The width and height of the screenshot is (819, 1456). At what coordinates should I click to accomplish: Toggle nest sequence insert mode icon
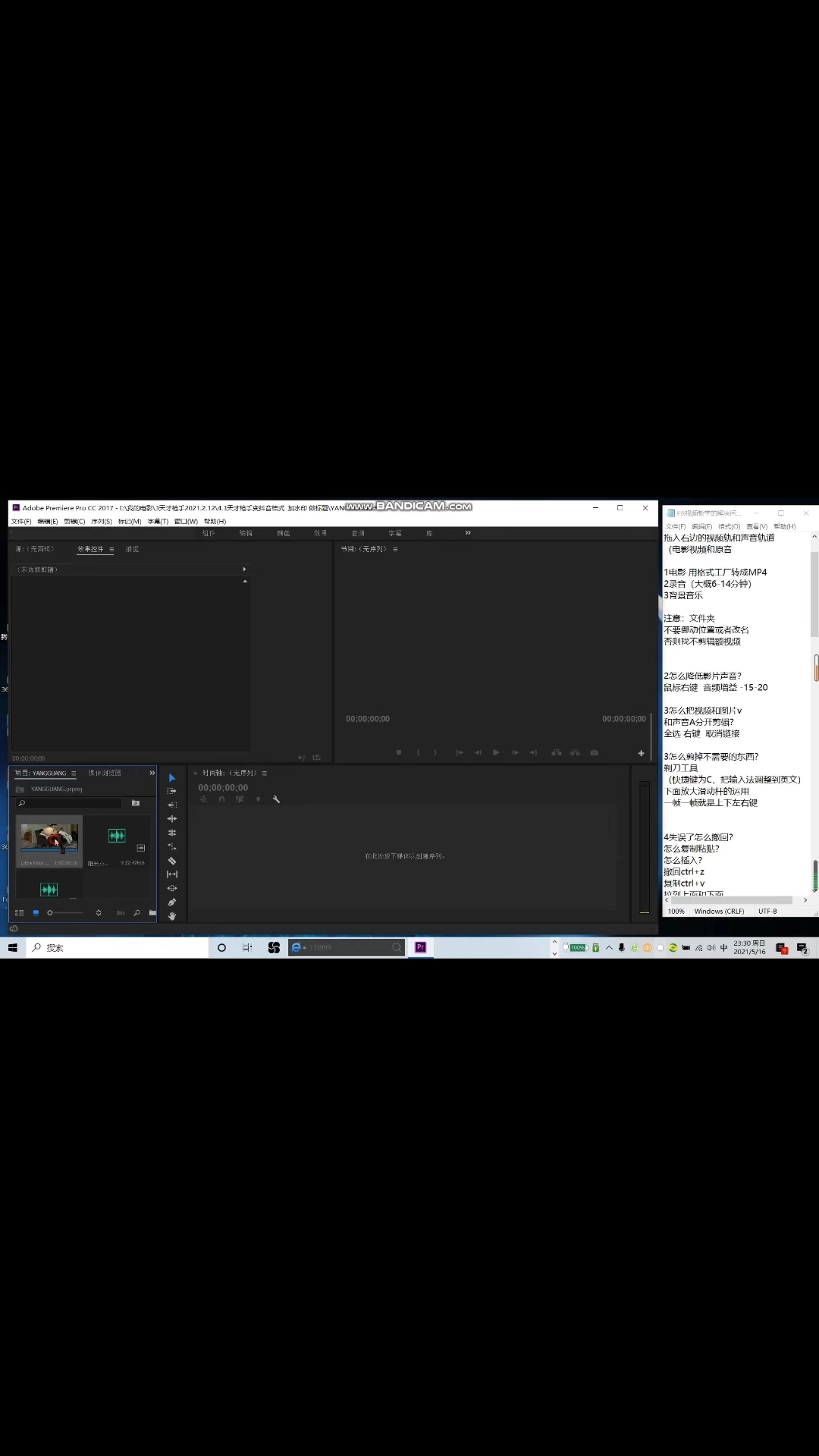(x=203, y=799)
